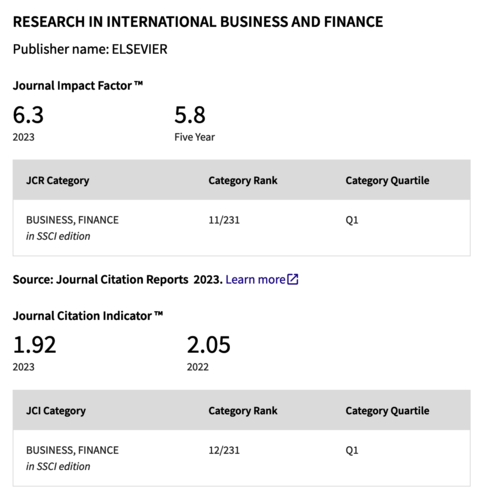This screenshot has width=488, height=500.
Task: Click Q1 quartile in the JCI table
Action: coord(352,450)
